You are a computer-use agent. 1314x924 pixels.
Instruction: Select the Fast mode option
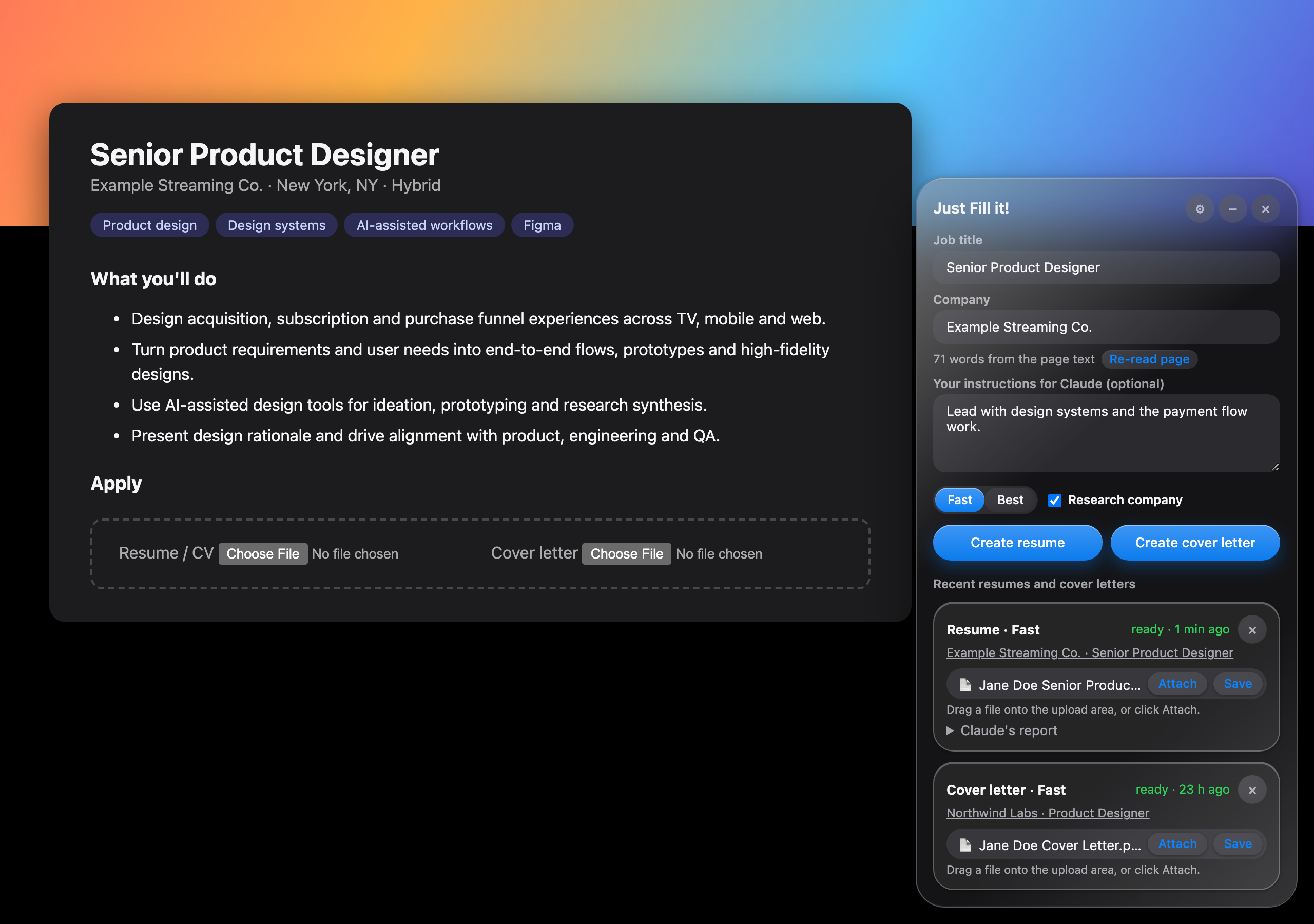pyautogui.click(x=959, y=500)
